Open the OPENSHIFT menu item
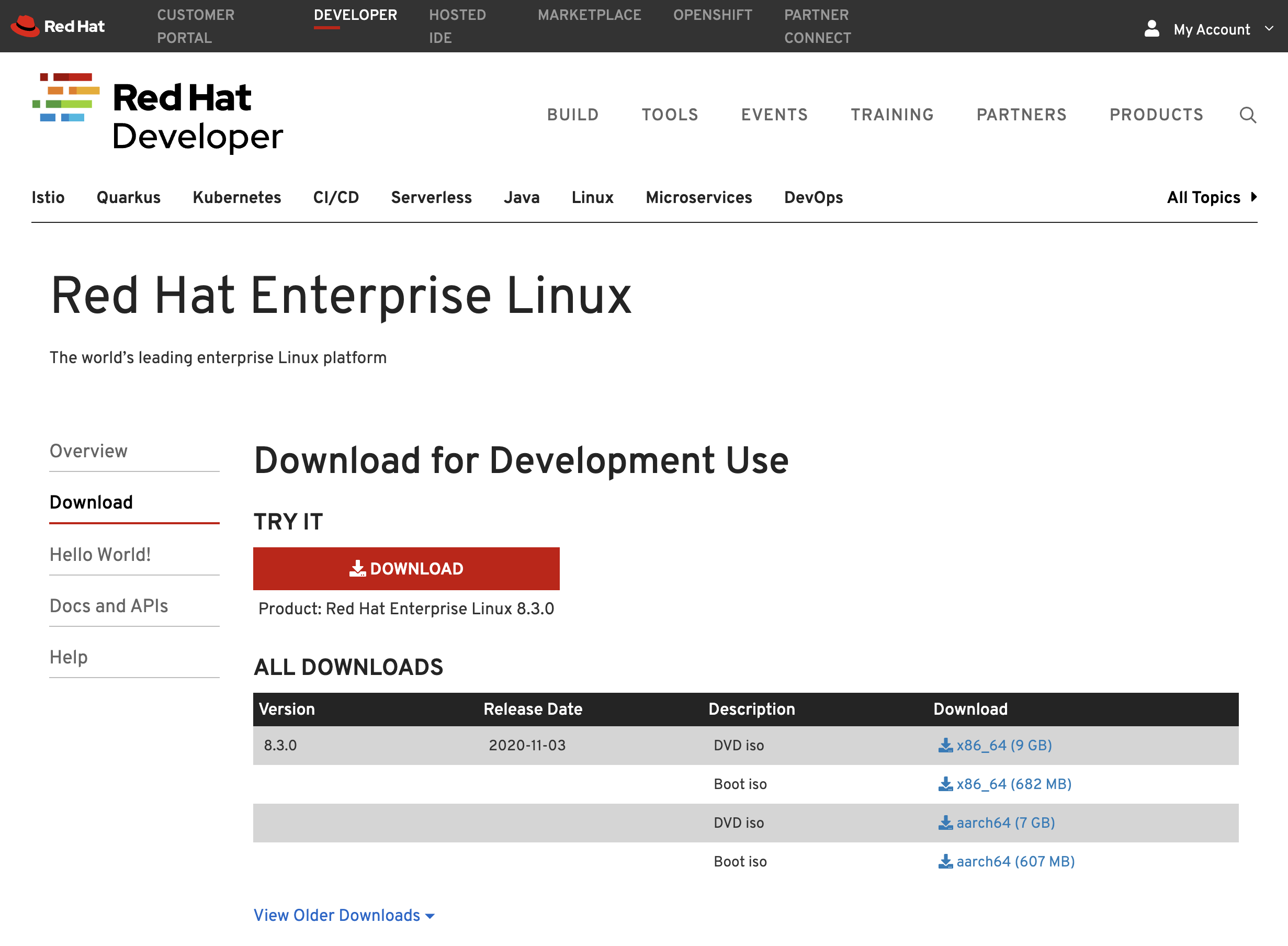The height and width of the screenshot is (946, 1288). point(712,15)
